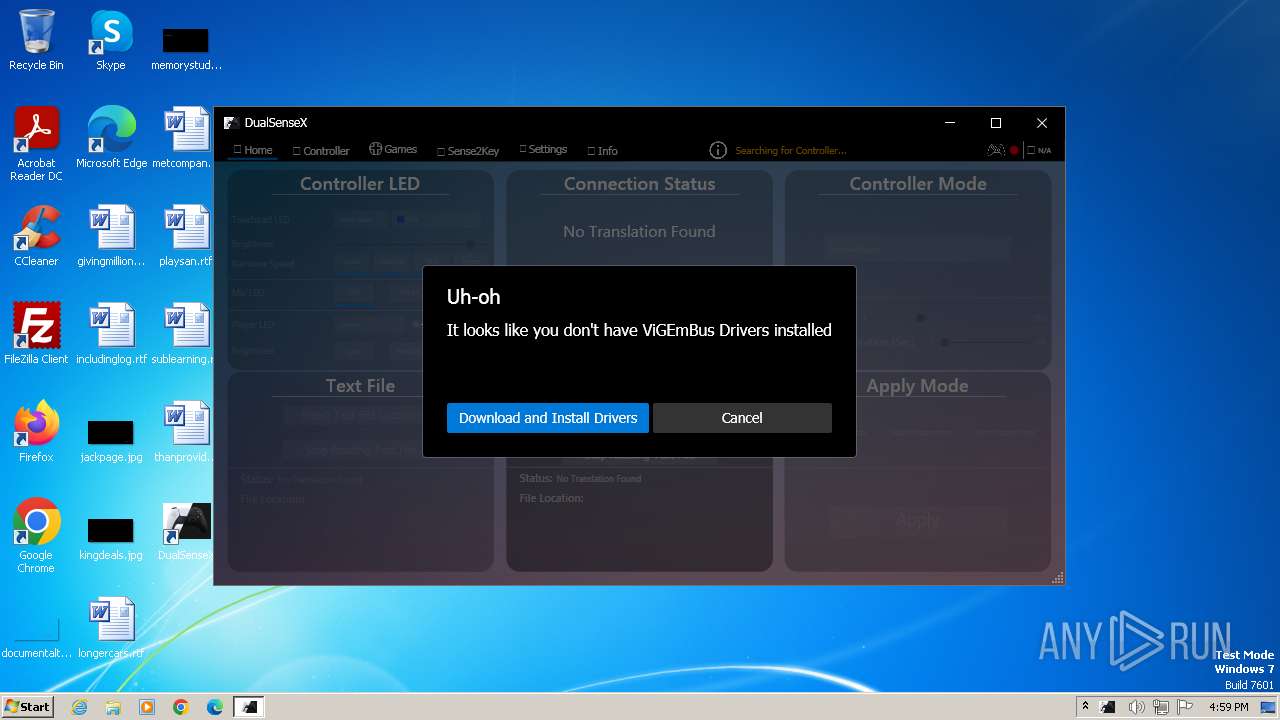Open Action Center flag icon

point(1185,707)
